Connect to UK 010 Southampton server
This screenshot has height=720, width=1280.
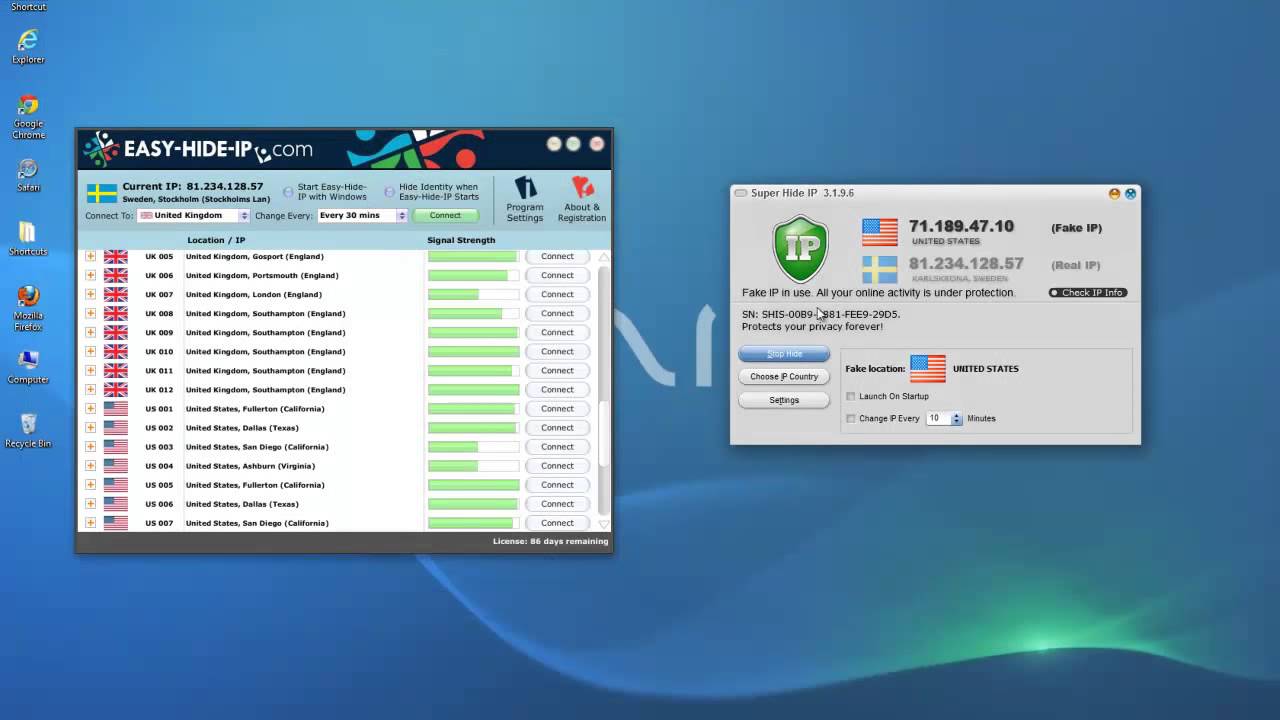pyautogui.click(x=557, y=351)
